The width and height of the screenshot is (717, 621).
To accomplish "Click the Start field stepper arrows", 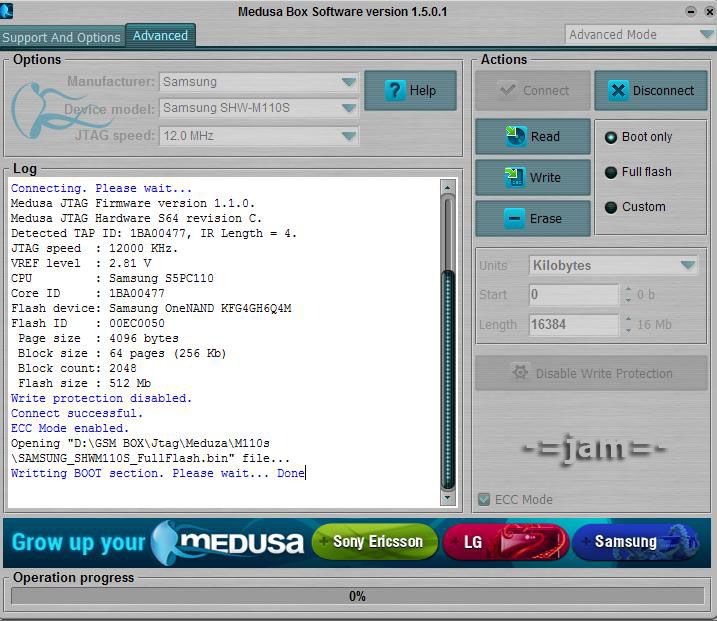I will pyautogui.click(x=628, y=294).
